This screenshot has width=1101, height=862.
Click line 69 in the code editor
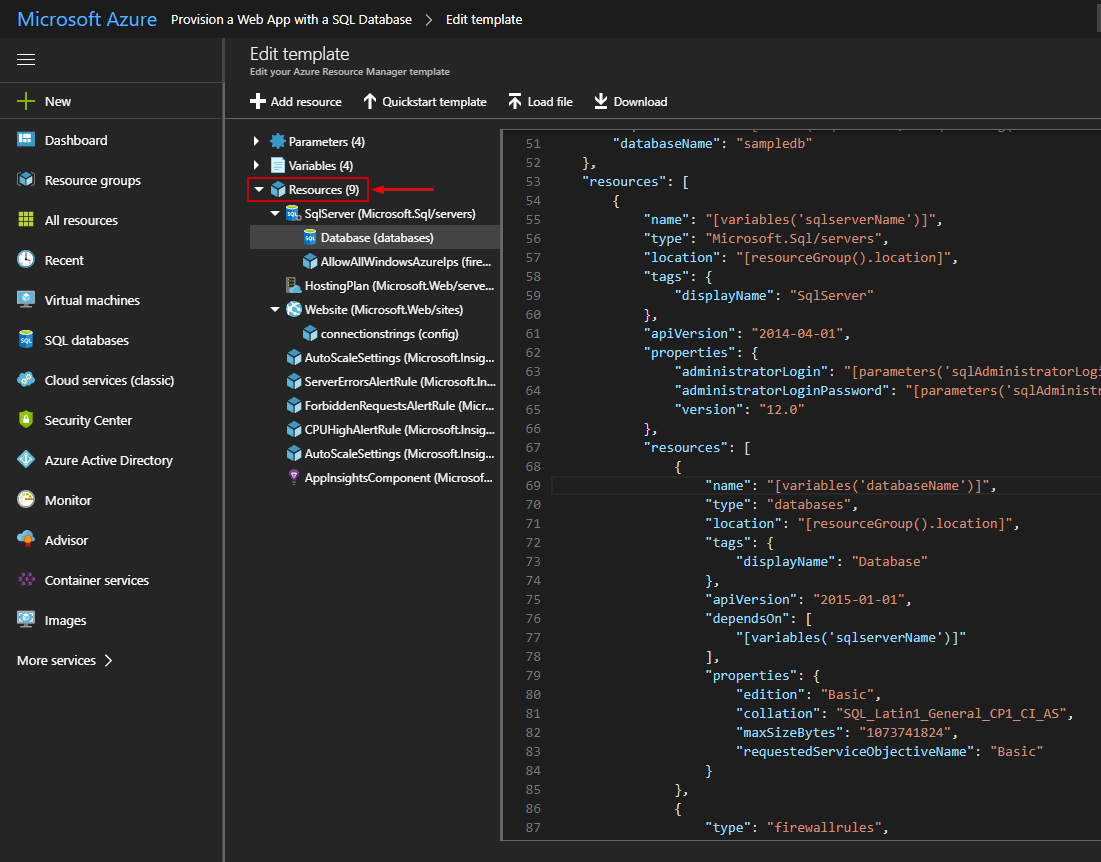coord(826,485)
